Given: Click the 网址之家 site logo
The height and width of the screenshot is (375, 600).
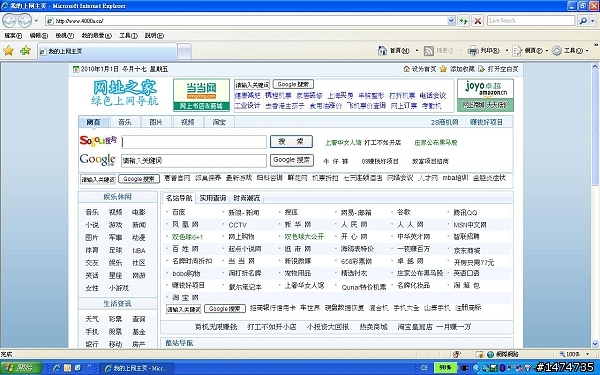Looking at the screenshot, I should pyautogui.click(x=124, y=93).
